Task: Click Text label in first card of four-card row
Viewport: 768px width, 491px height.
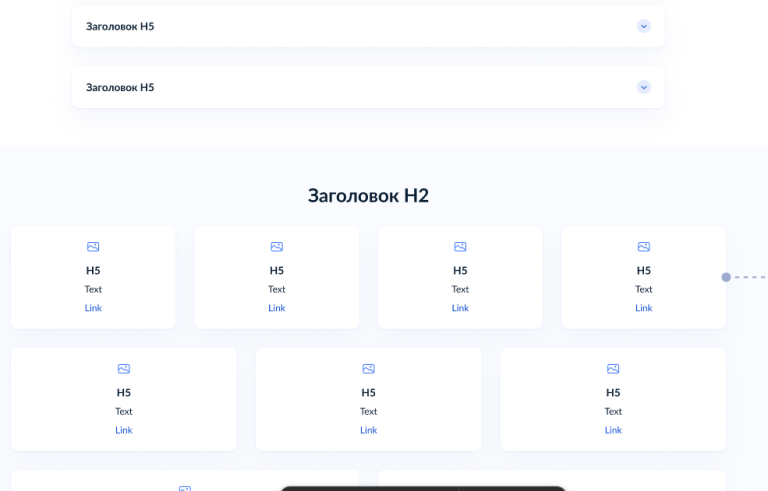Action: [x=93, y=289]
